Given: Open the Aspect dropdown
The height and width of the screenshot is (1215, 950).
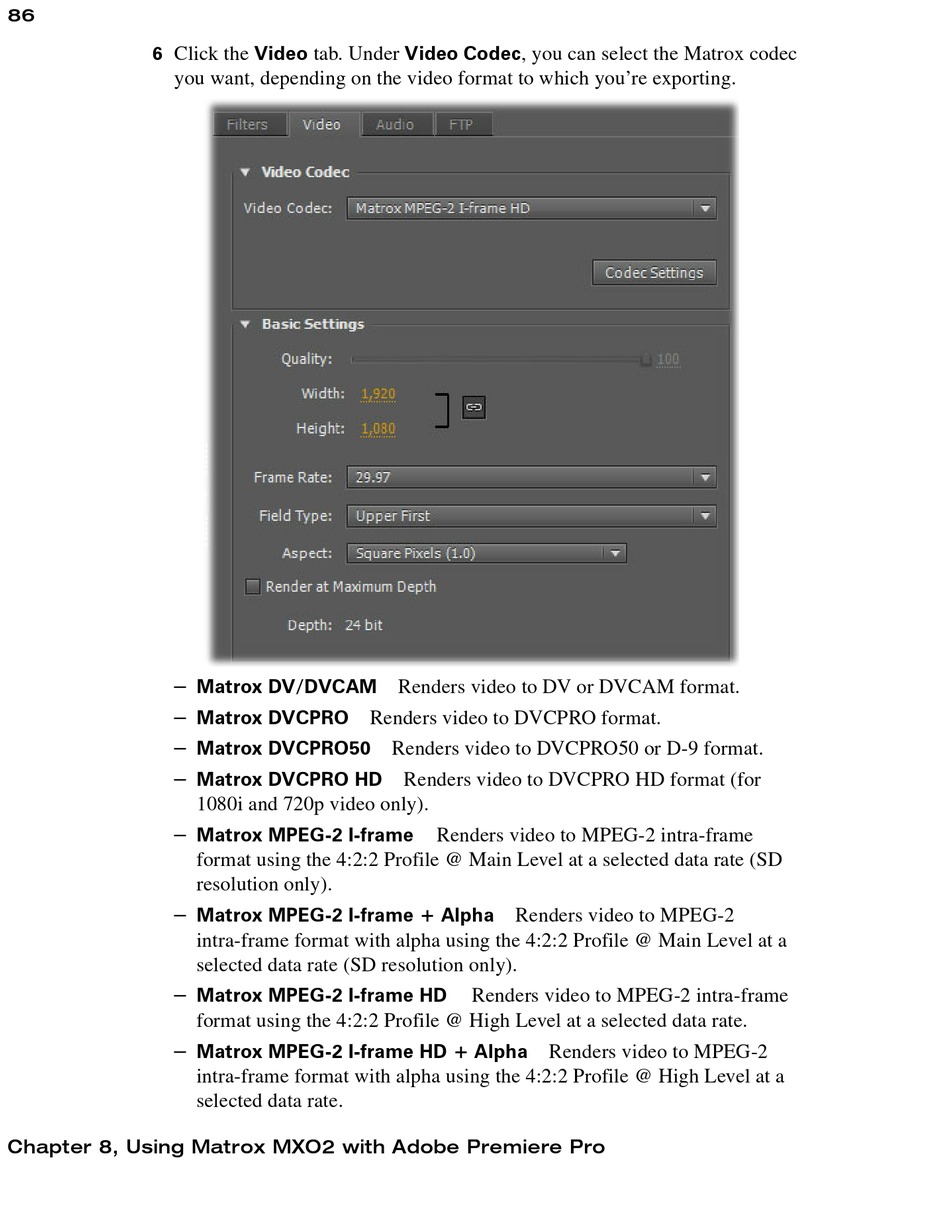Looking at the screenshot, I should pos(486,553).
